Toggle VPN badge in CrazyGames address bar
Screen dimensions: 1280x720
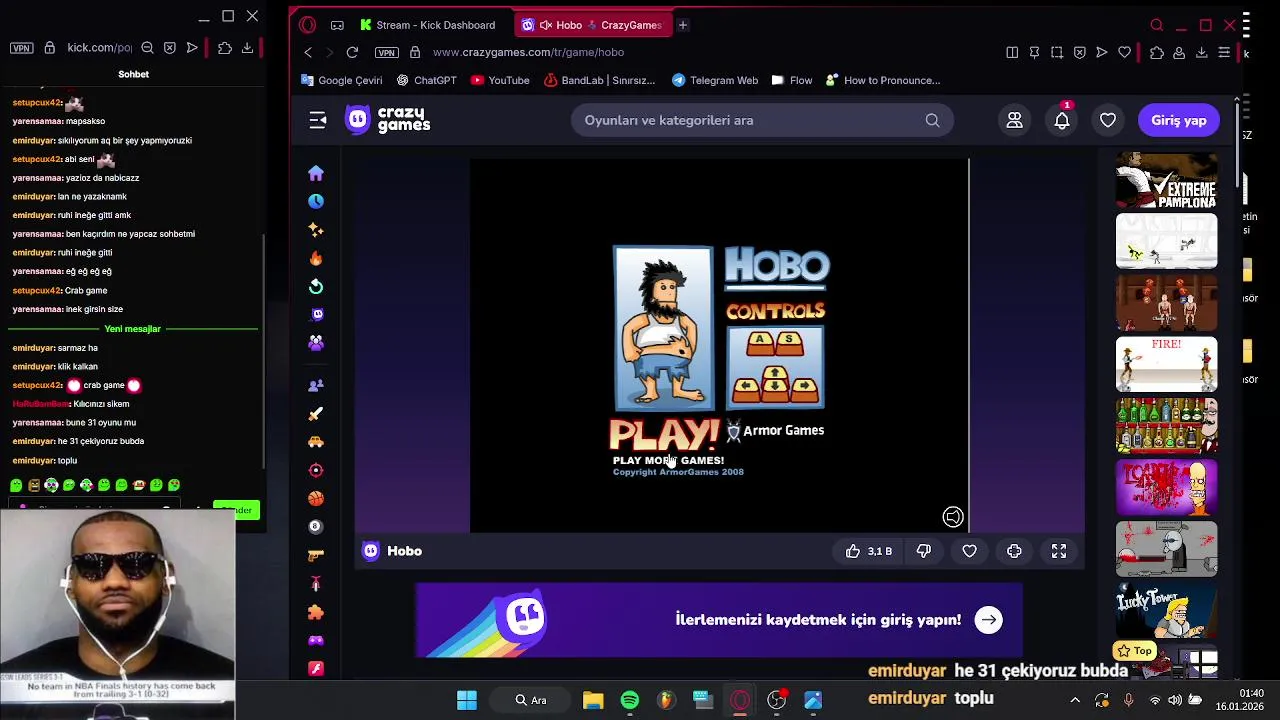(x=387, y=52)
